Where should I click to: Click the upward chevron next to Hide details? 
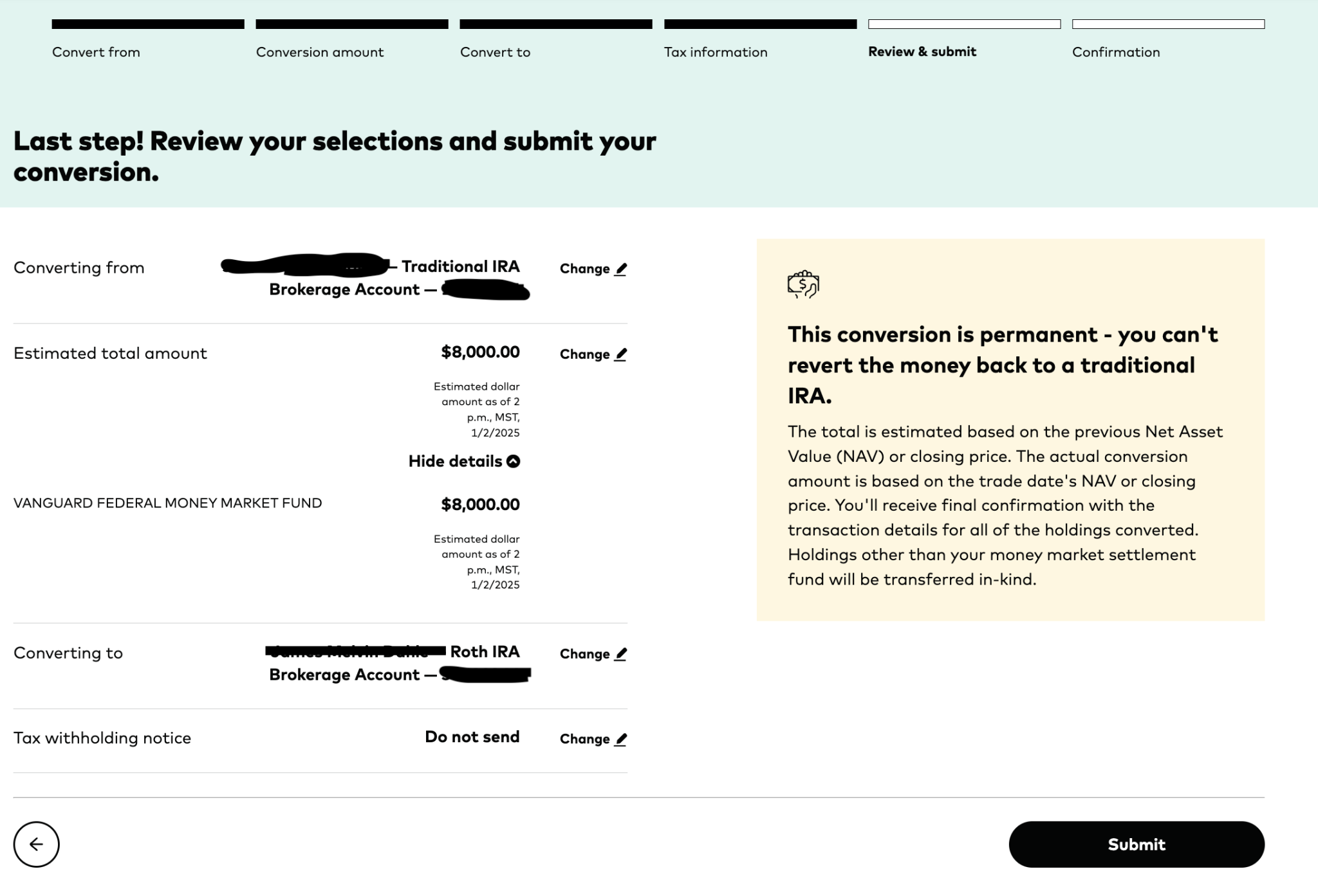(x=512, y=461)
